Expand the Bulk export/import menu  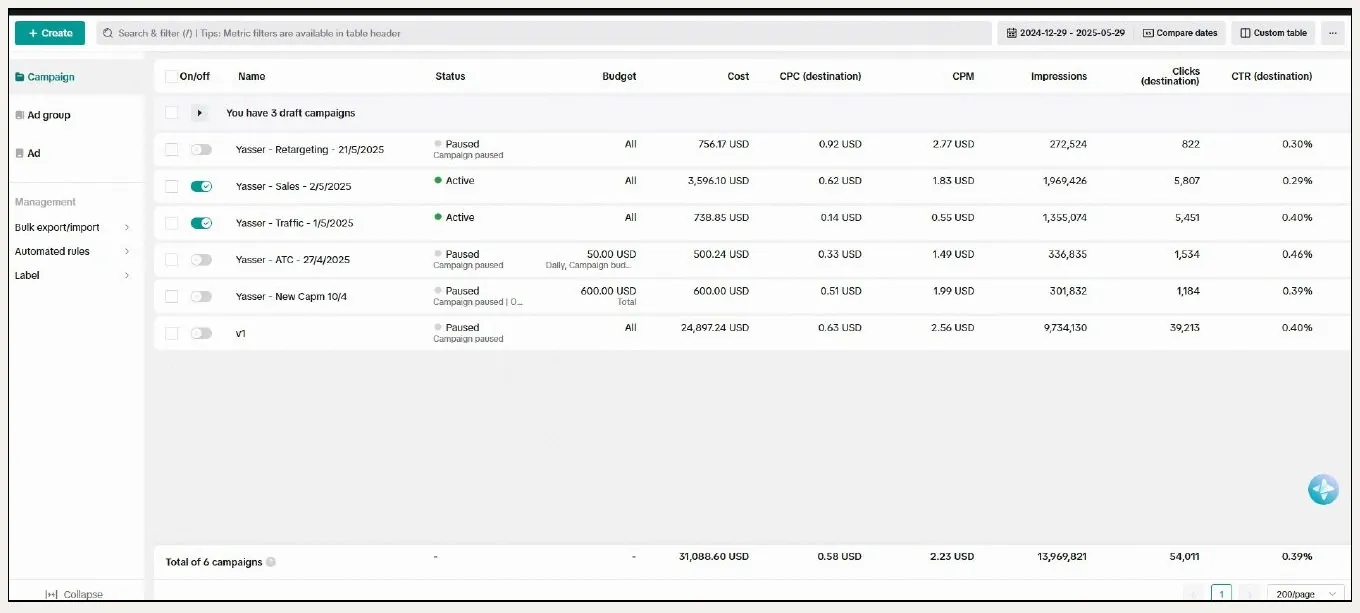point(72,227)
